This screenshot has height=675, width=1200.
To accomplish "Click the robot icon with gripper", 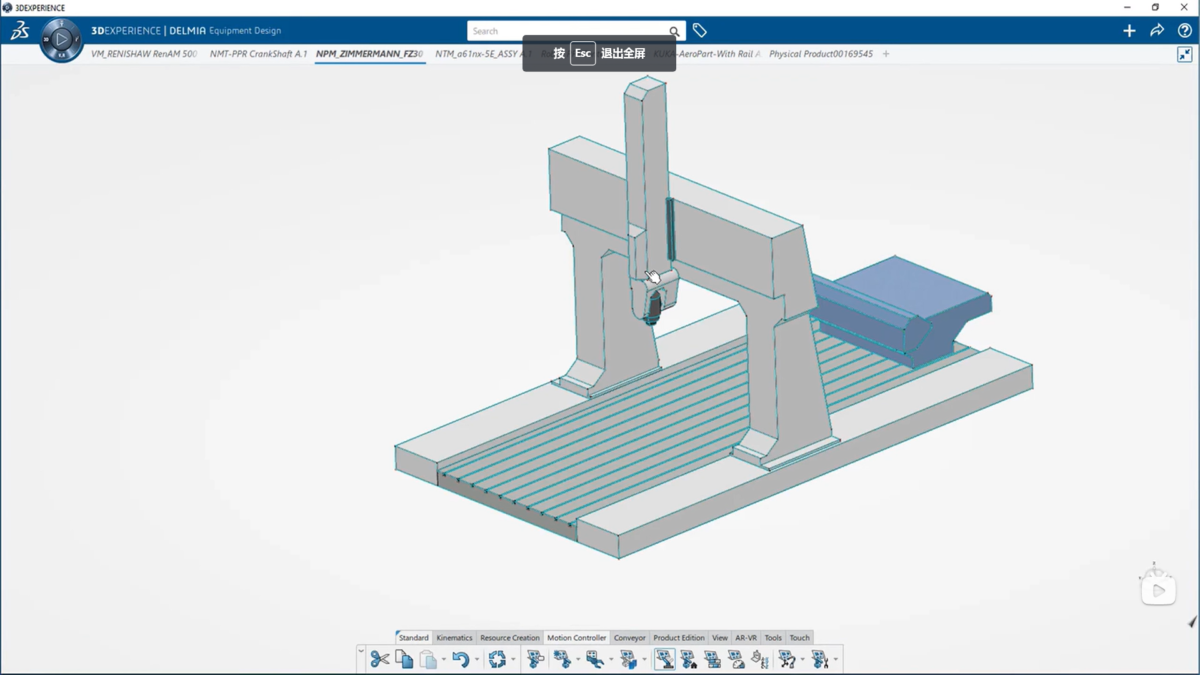I will click(595, 659).
